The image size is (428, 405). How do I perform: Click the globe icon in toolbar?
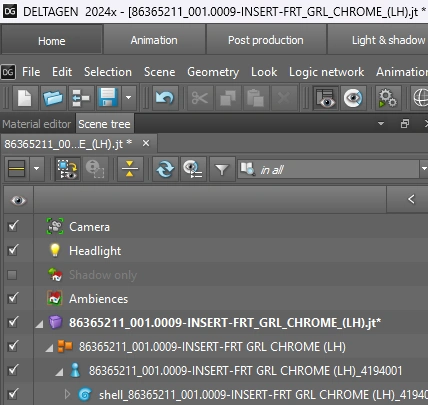point(420,98)
